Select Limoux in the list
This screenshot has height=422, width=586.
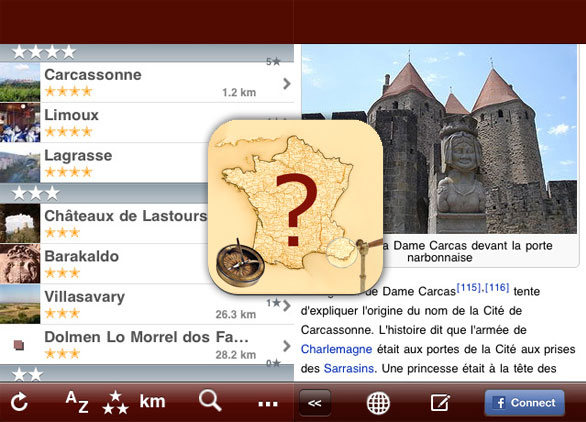click(x=147, y=123)
